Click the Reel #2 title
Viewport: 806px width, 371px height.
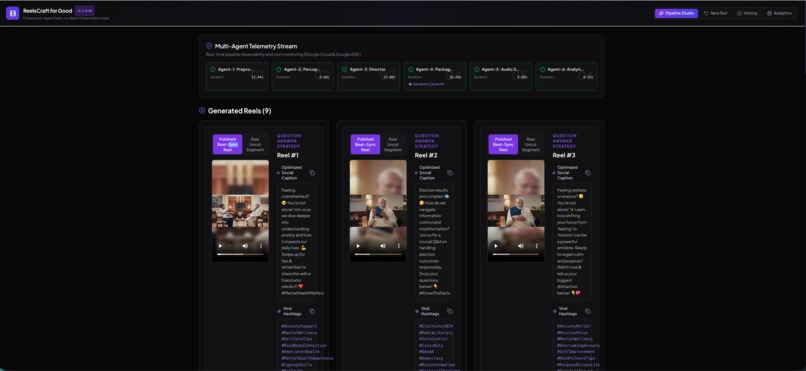[426, 155]
